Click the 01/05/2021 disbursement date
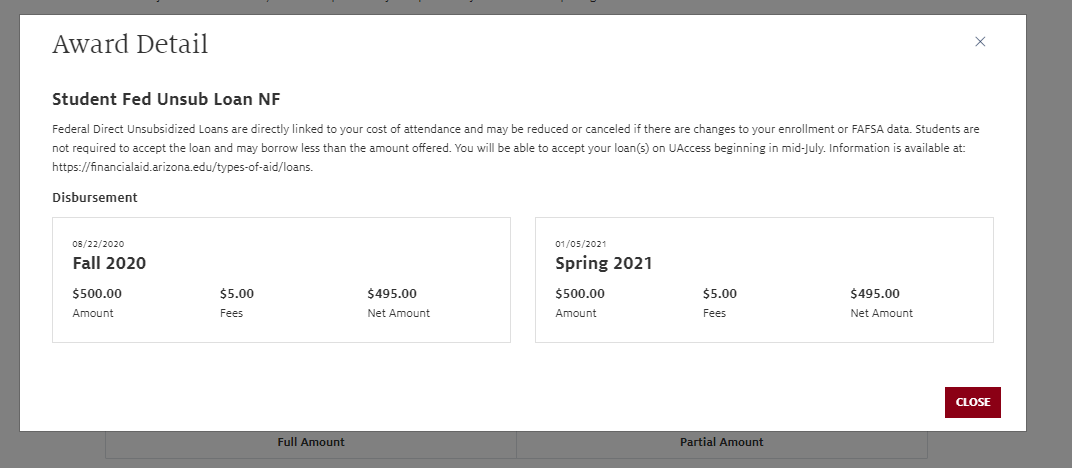This screenshot has height=468, width=1072. coord(581,244)
